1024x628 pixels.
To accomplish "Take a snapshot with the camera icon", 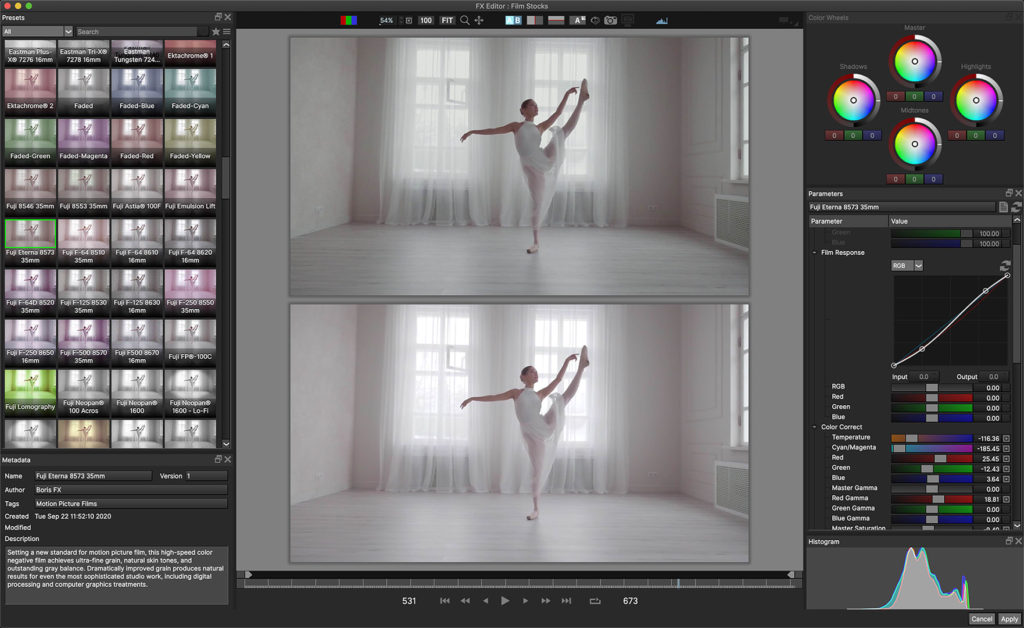I will (611, 20).
